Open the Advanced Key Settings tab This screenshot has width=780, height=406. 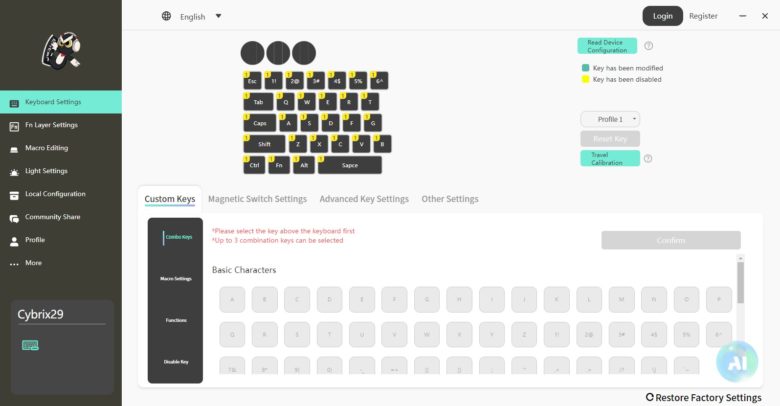364,199
